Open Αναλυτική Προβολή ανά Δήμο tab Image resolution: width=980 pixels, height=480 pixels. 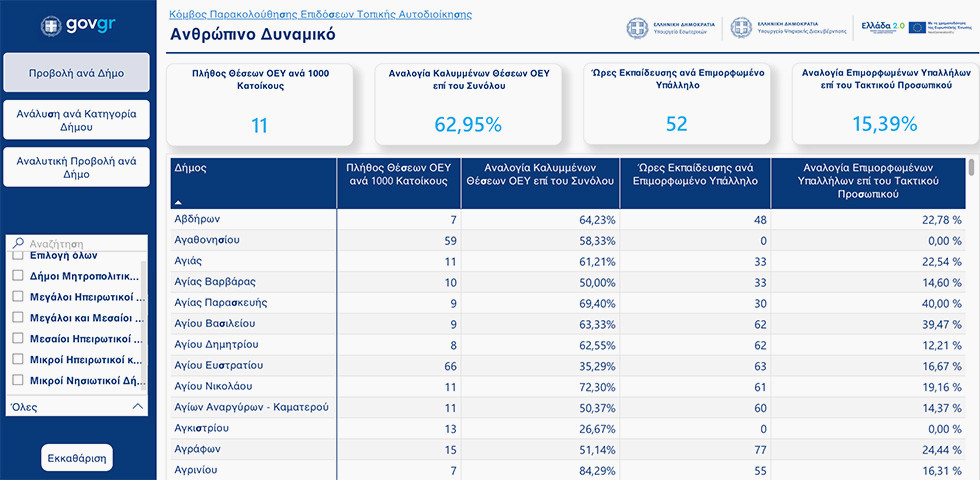(77, 167)
